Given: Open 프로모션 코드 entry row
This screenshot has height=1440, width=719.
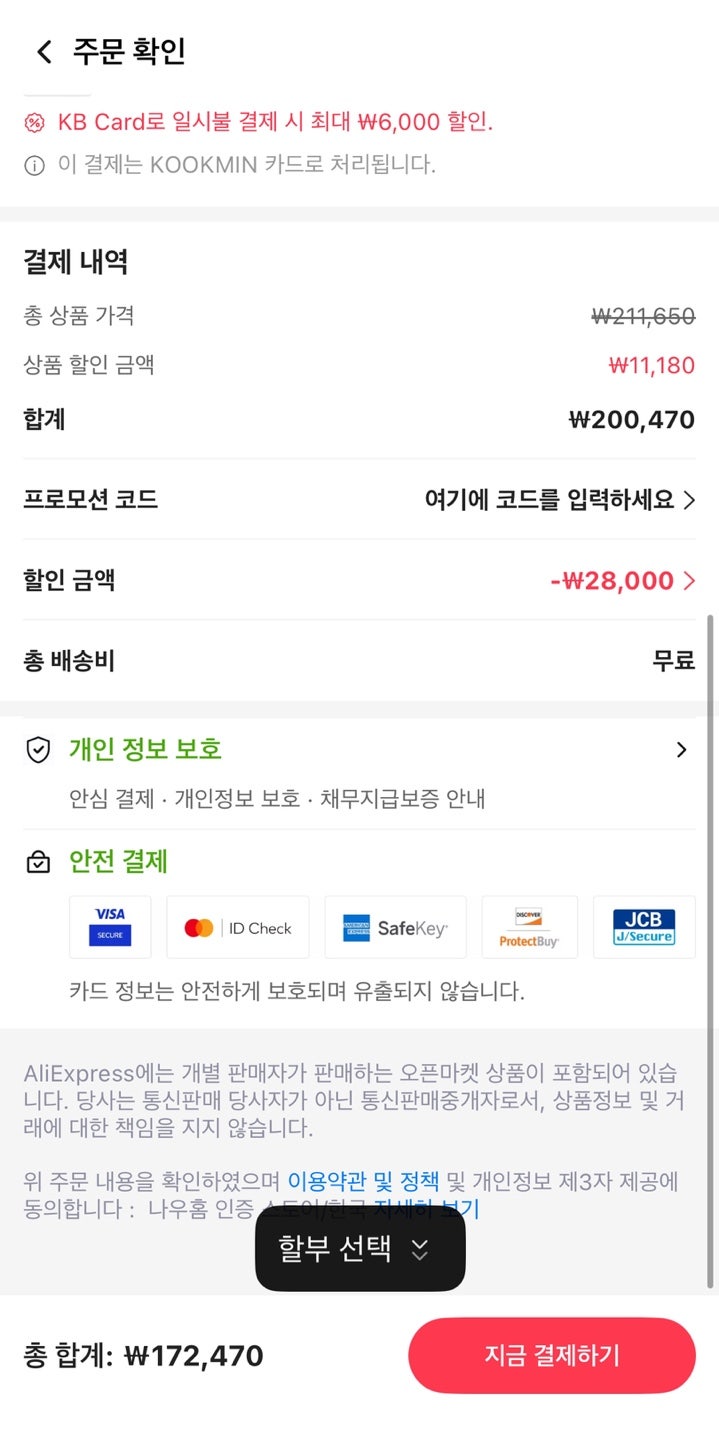Looking at the screenshot, I should [x=560, y=500].
